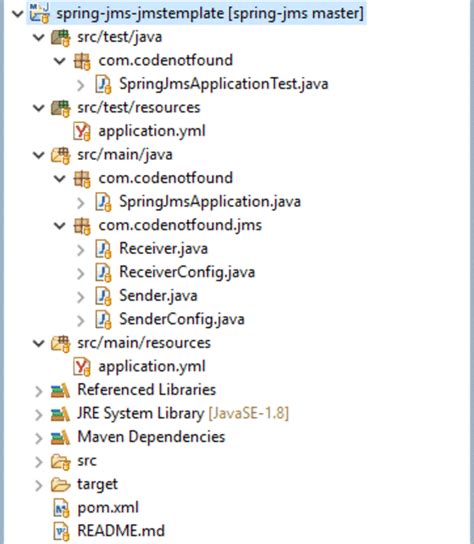Collapse the src/test/resources folder

click(39, 108)
